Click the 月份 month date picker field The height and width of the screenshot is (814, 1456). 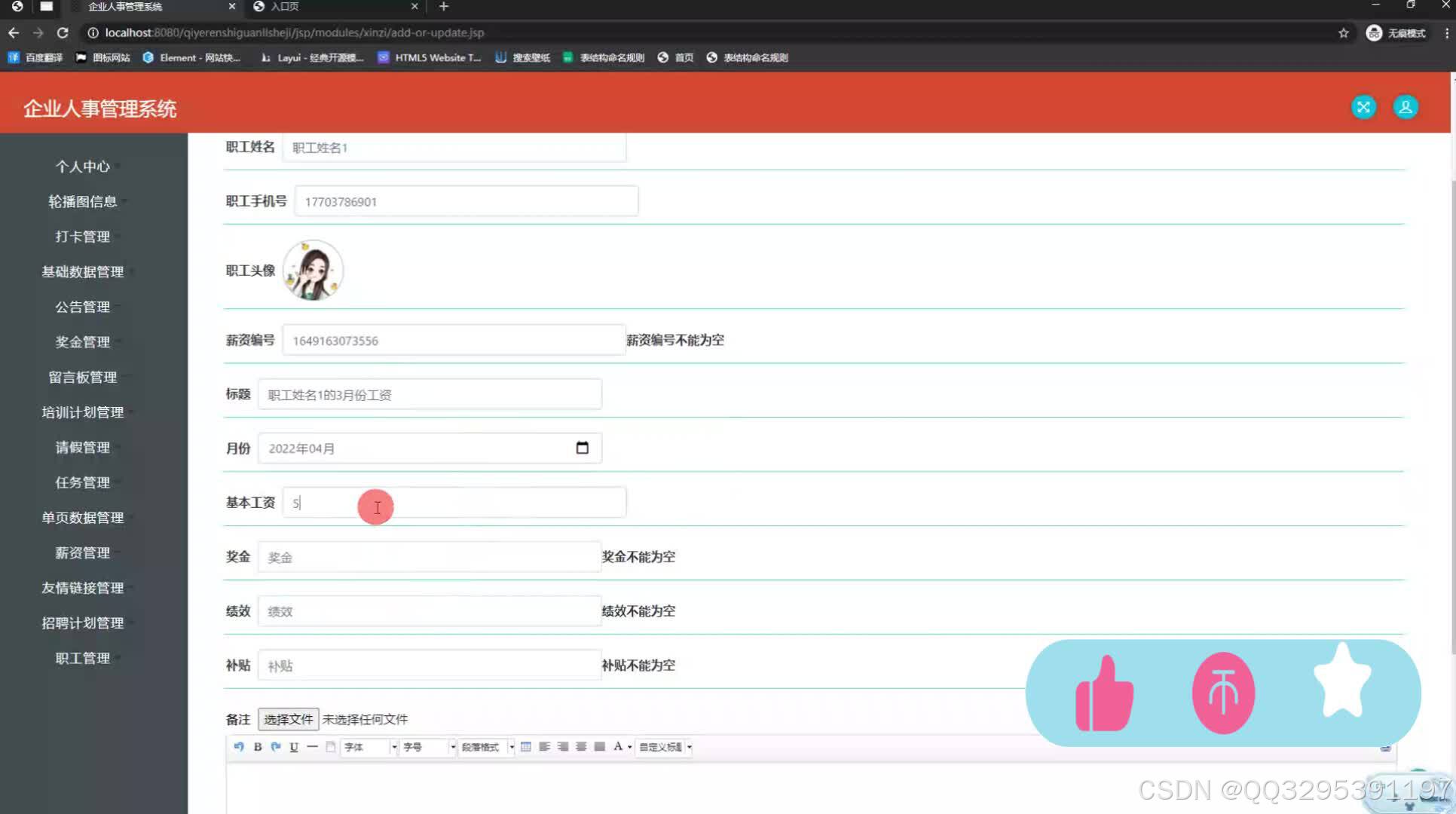point(429,447)
